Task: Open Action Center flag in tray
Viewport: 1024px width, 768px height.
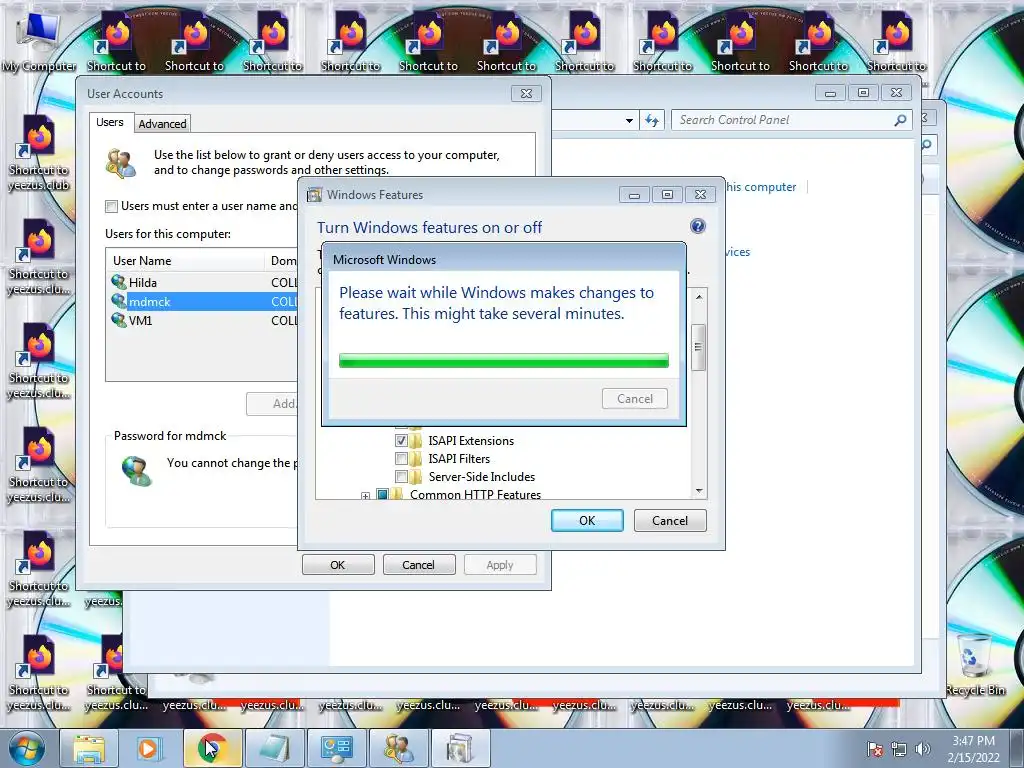Action: pyautogui.click(x=875, y=749)
